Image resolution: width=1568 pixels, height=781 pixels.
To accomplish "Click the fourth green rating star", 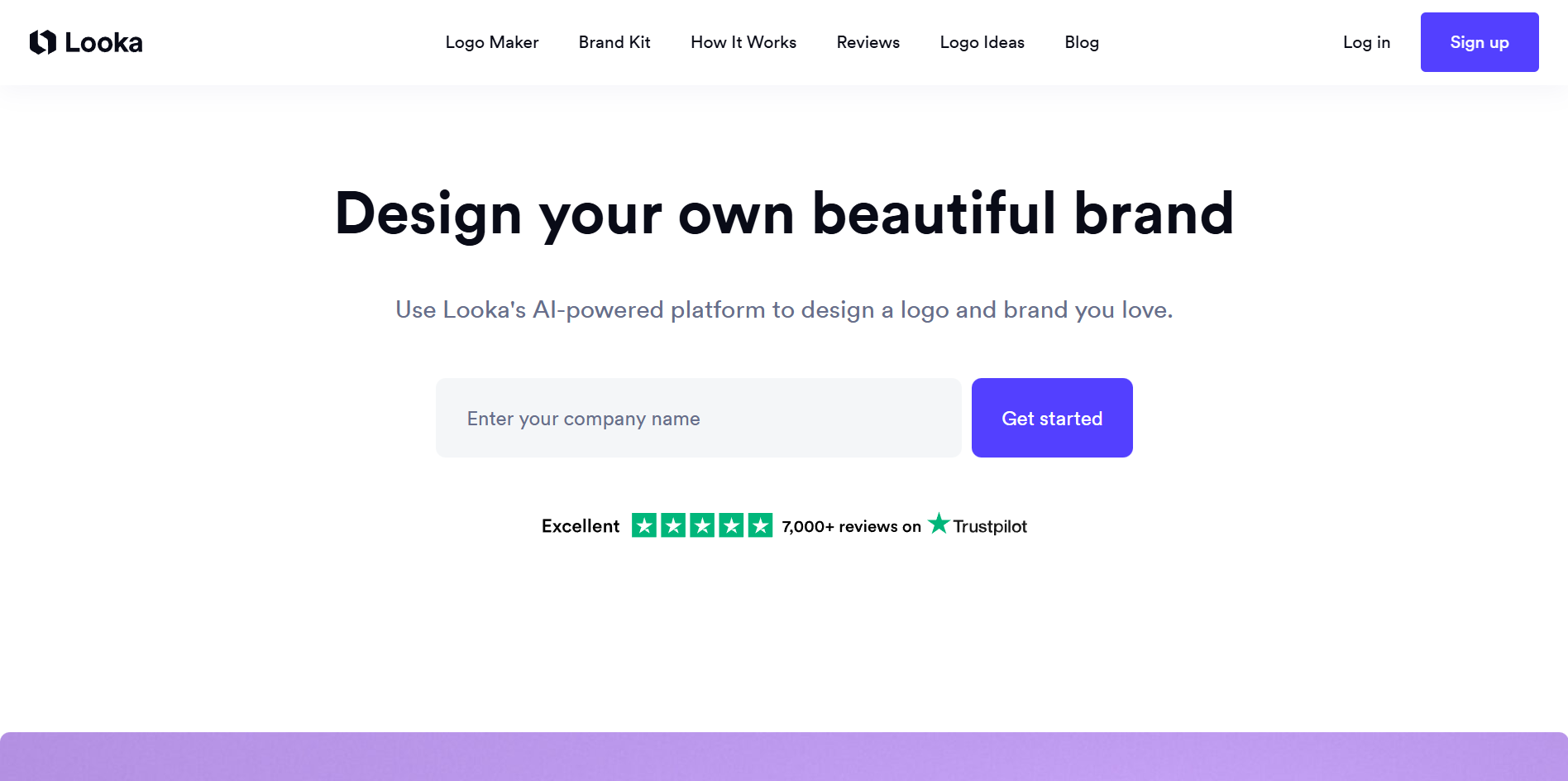I will click(x=731, y=525).
